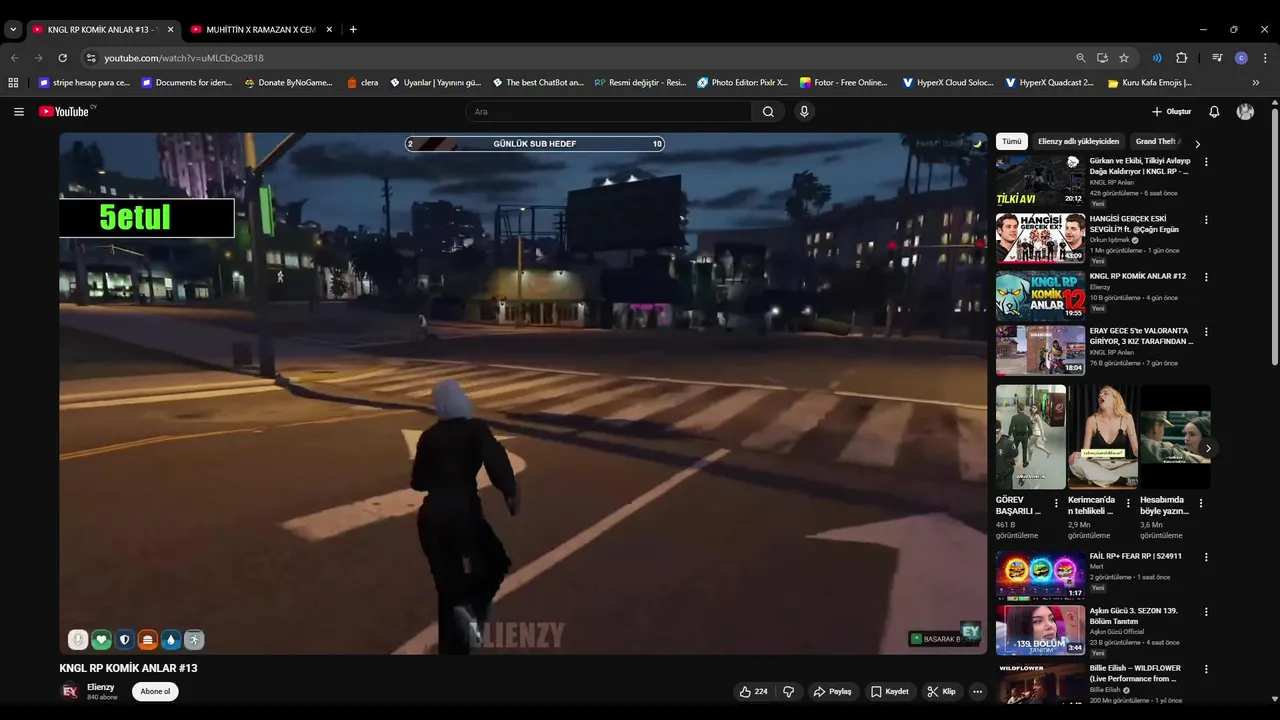This screenshot has height=720, width=1280.
Task: Click the search magnifier button
Action: pos(768,112)
